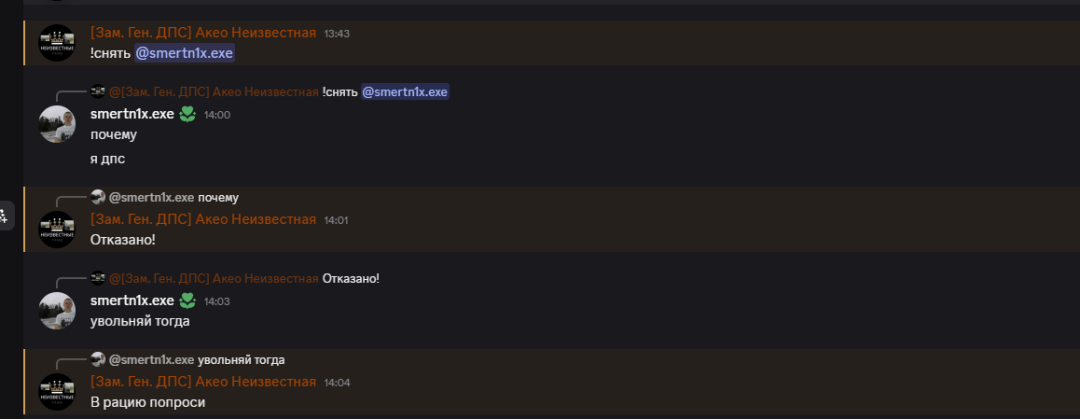
Task: Jump to the original "почему" message from reply preview
Action: click(218, 198)
